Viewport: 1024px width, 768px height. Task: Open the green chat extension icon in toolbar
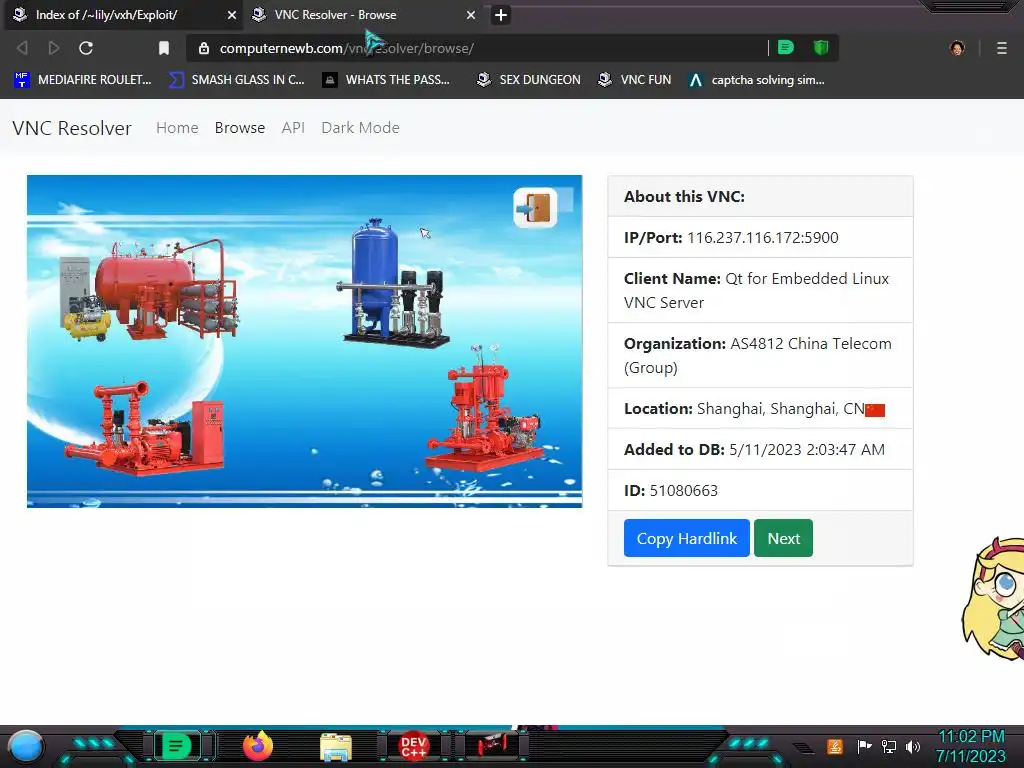[786, 48]
